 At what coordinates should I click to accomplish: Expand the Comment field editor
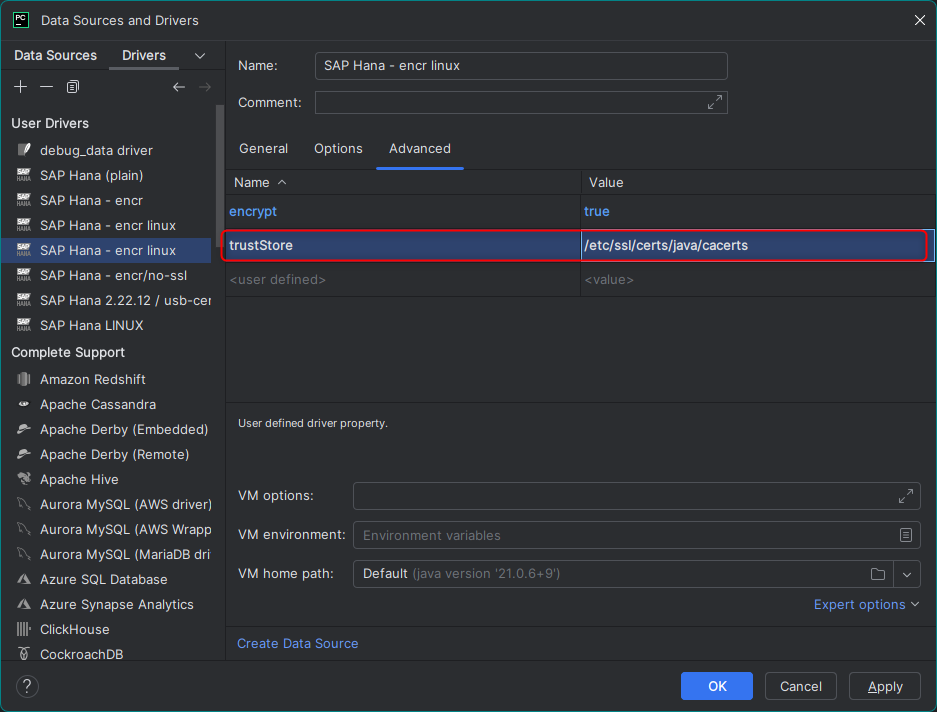click(714, 102)
